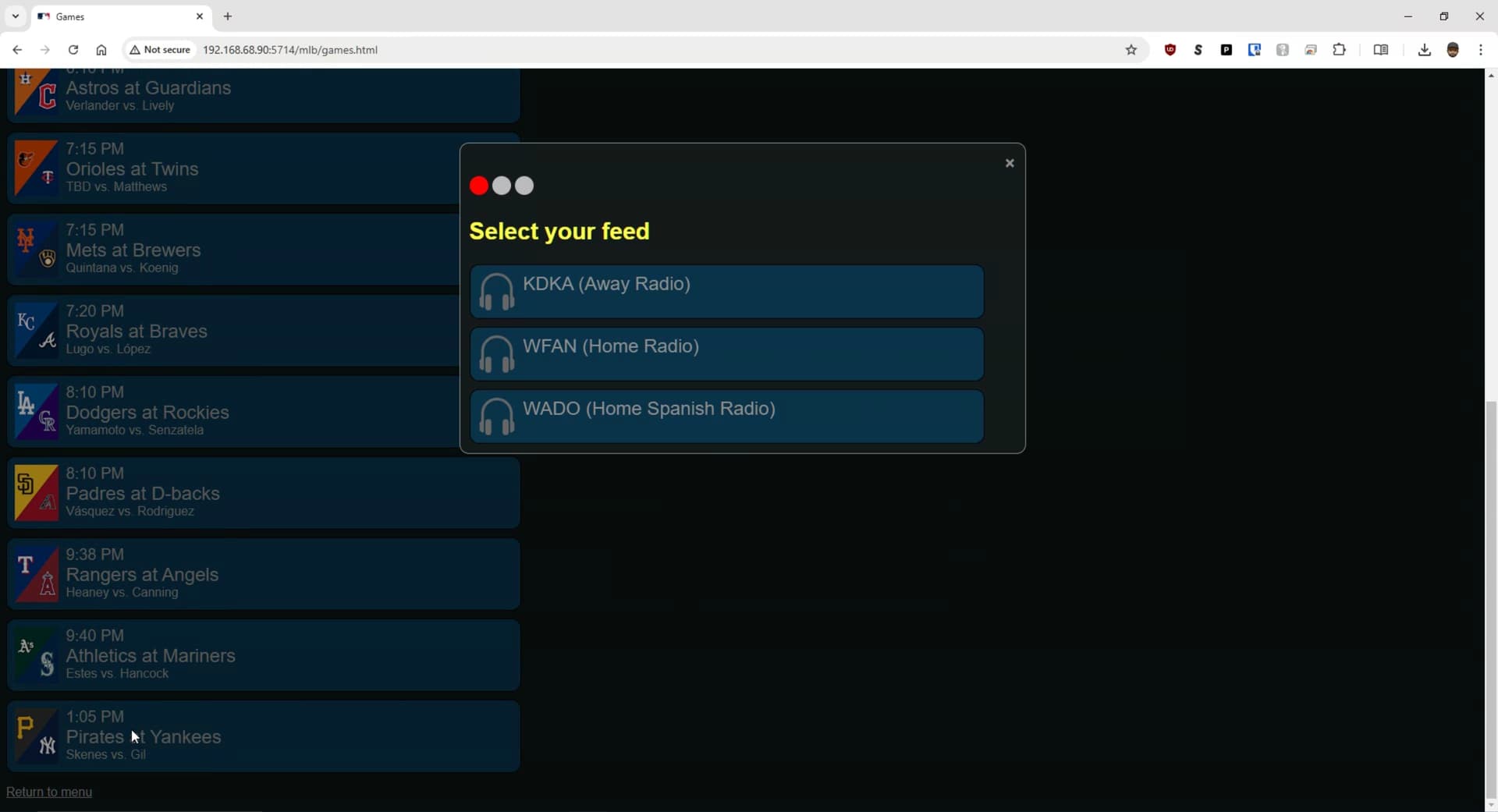Viewport: 1498px width, 812px height.
Task: Expand the tab search dropdown arrow
Action: [16, 16]
